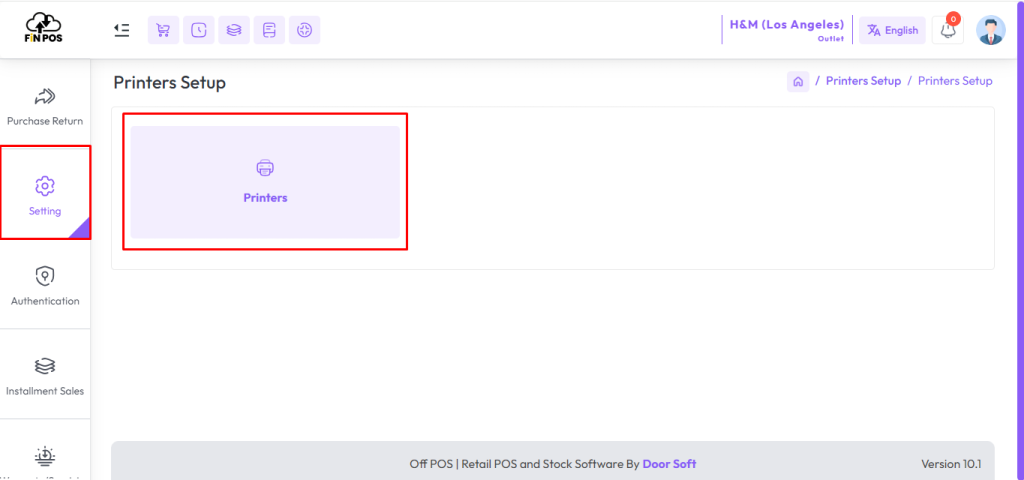This screenshot has height=480, width=1024.
Task: Open the Printers card
Action: tap(265, 182)
